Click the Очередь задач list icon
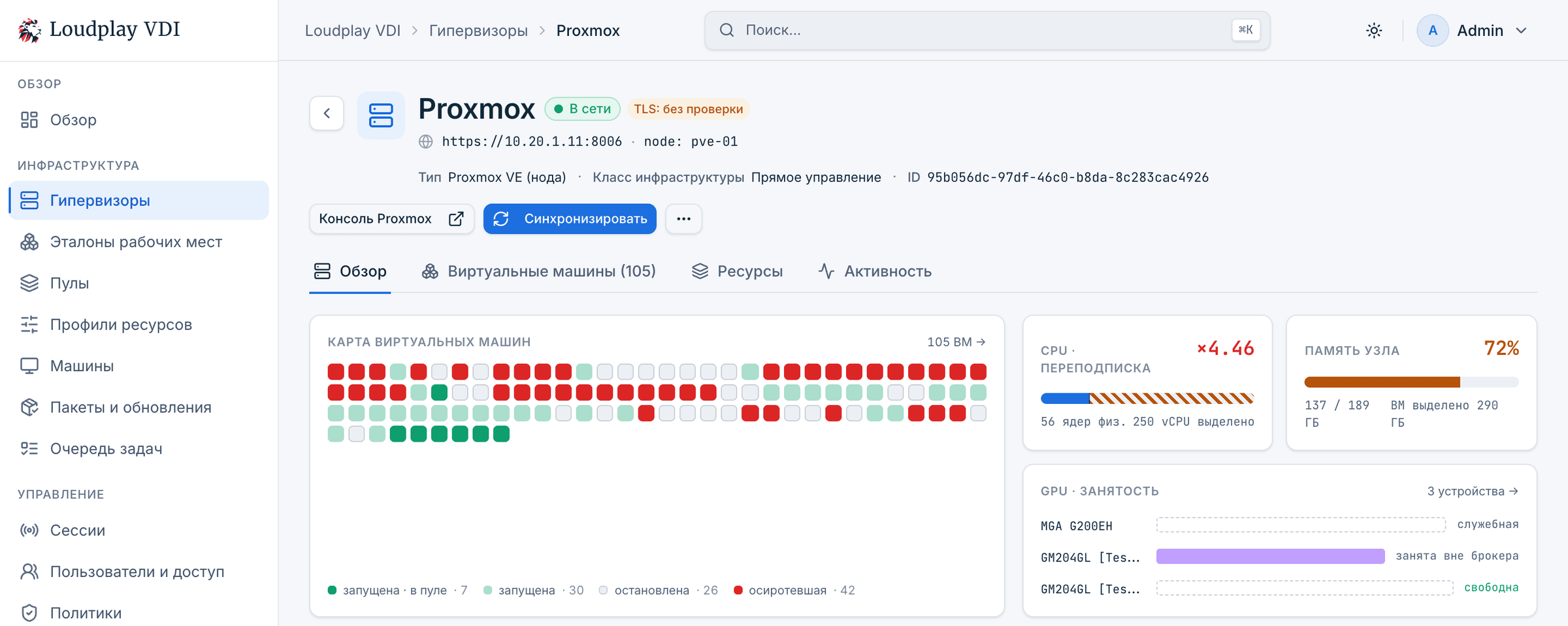 tap(29, 448)
